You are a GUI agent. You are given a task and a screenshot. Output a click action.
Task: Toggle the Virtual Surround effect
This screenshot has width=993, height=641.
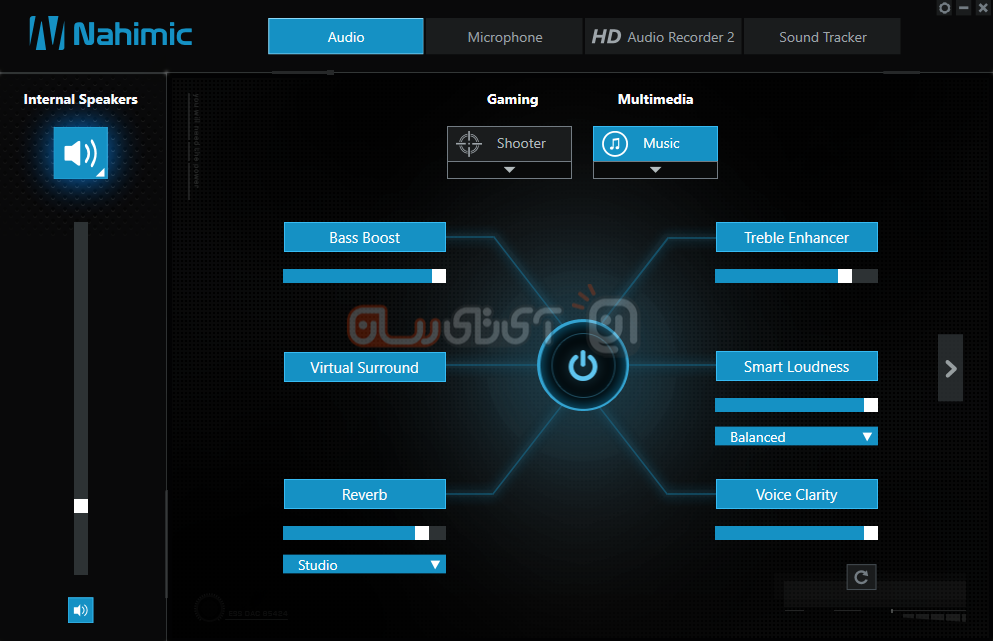coord(364,367)
